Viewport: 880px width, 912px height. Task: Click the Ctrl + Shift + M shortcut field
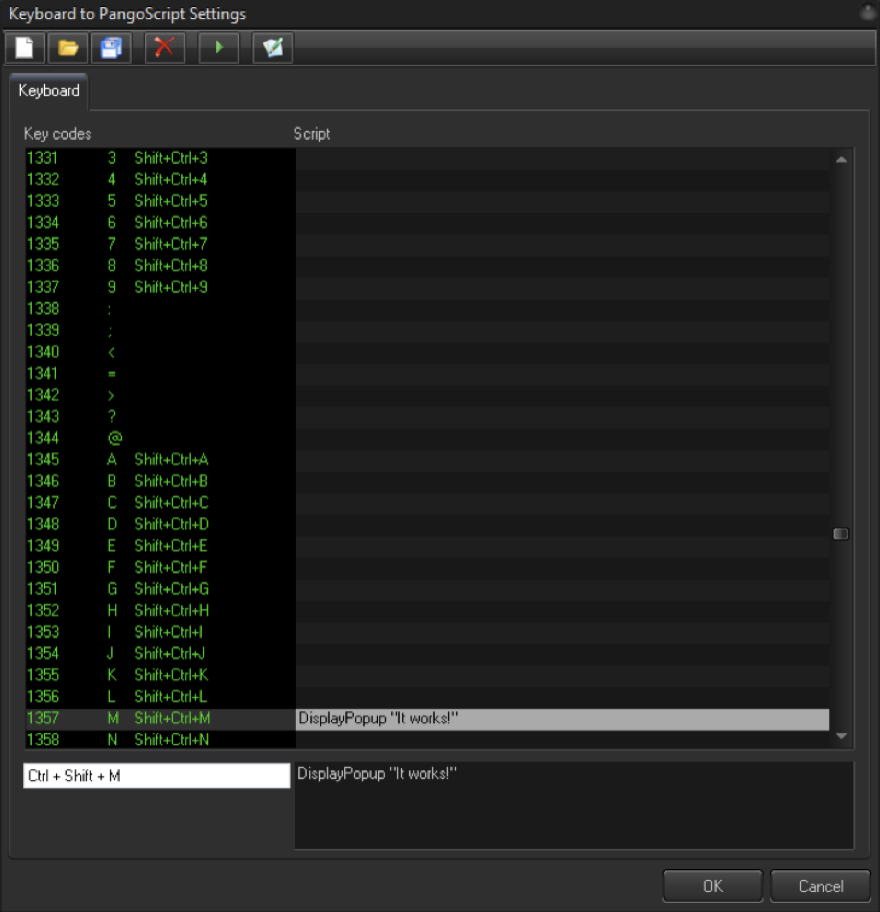tap(157, 775)
